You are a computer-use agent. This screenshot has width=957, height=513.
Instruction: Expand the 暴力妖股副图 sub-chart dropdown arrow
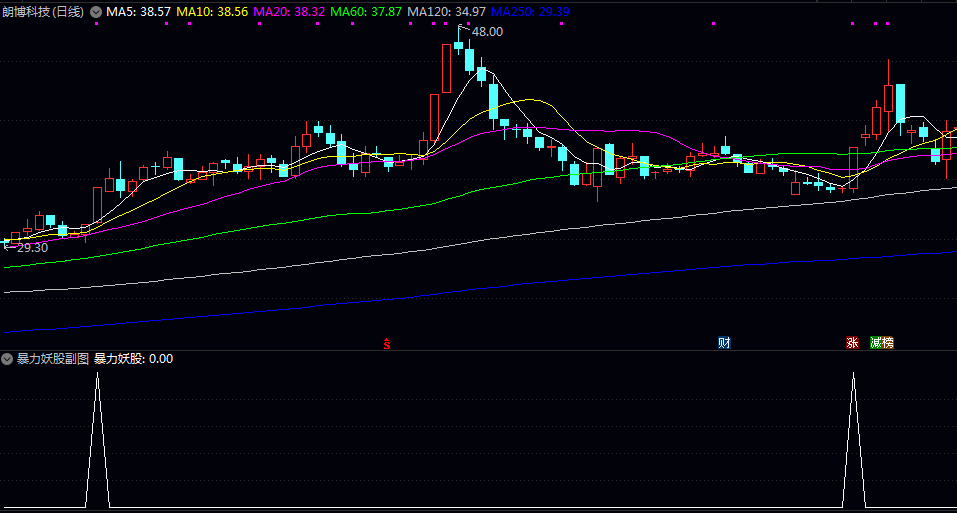click(x=7, y=359)
